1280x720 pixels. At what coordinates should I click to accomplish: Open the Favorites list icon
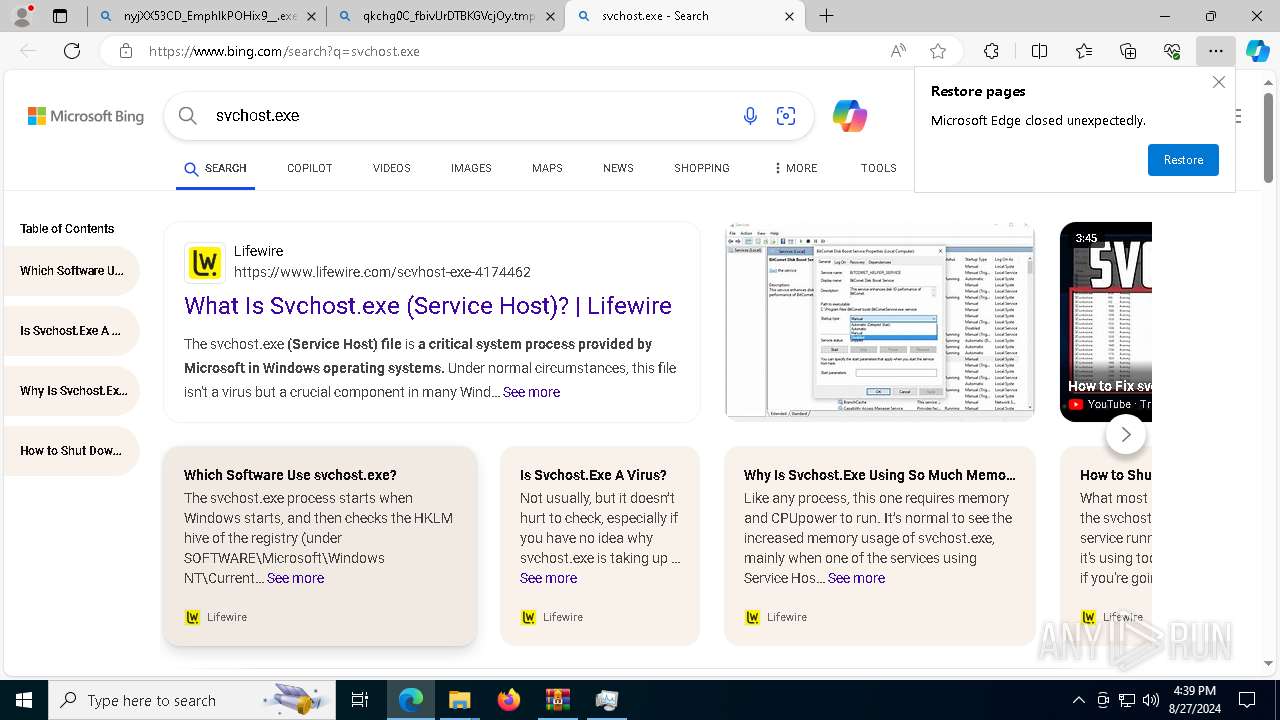tap(1084, 51)
